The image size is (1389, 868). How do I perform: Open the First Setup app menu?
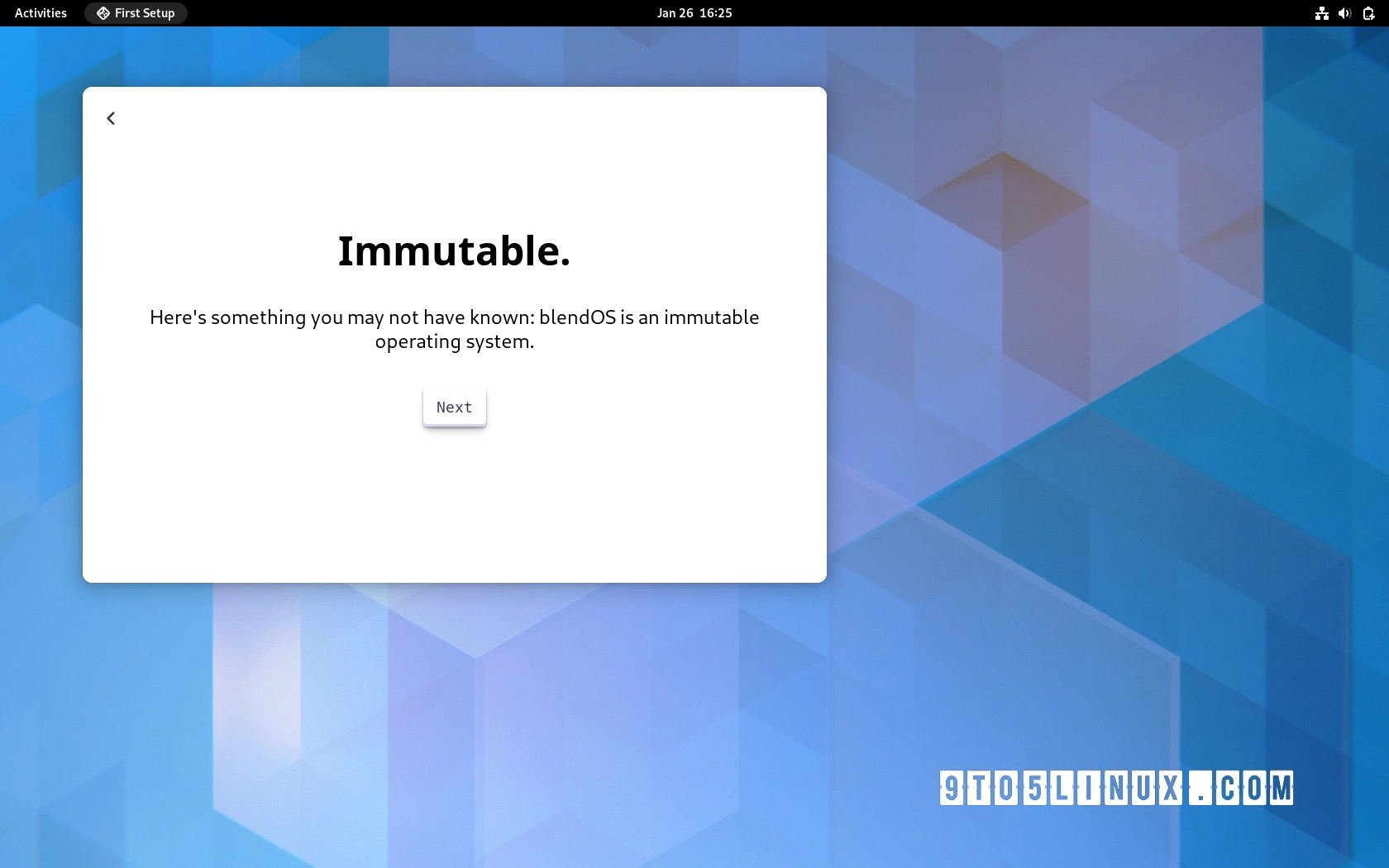[x=136, y=13]
